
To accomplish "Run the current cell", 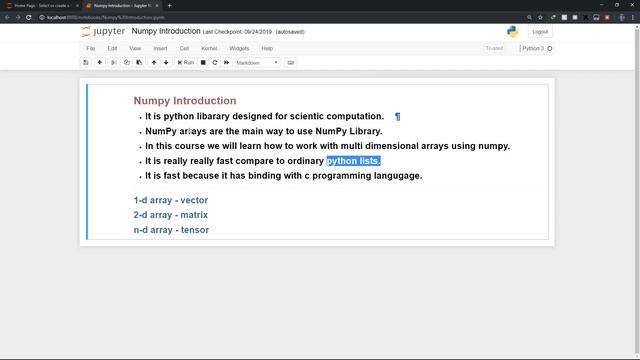I will pos(186,62).
